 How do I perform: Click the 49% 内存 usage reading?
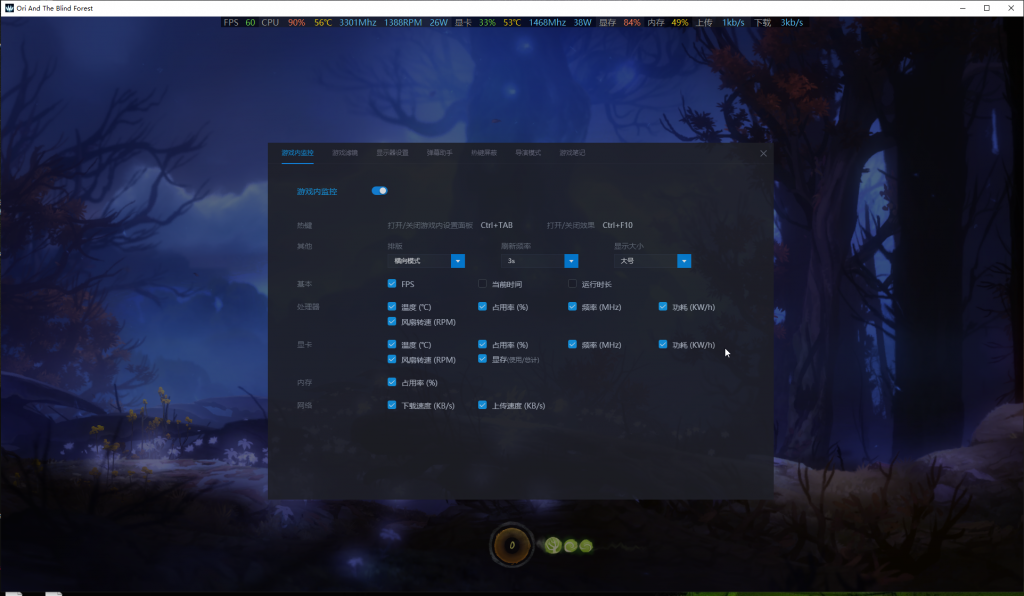(680, 22)
